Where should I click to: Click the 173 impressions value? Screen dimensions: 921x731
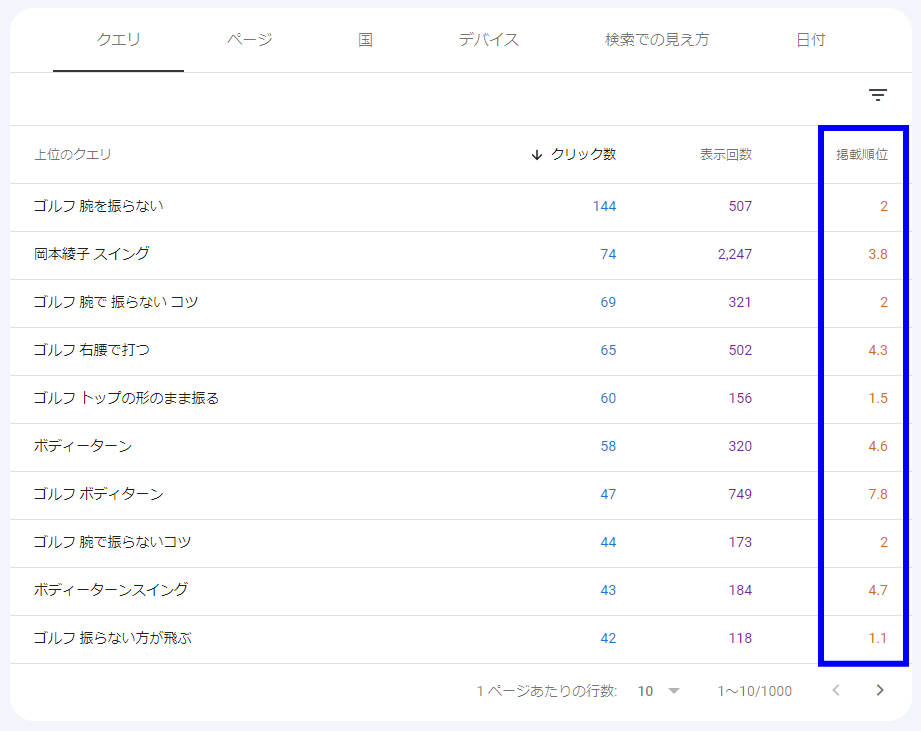[740, 543]
